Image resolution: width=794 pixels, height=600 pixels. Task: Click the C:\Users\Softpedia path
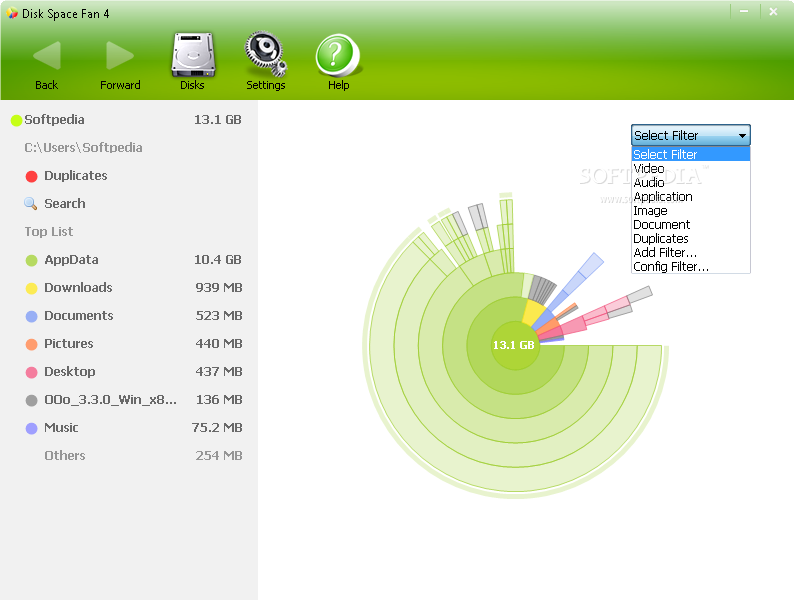[x=83, y=147]
